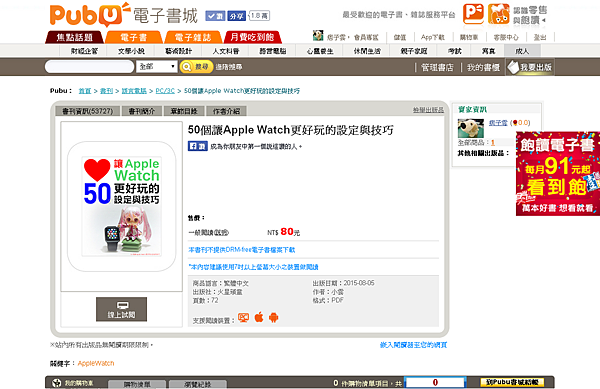Viewport: 600px width, 389px height.
Task: Click the Facebook 讚 button beside the logo
Action: tap(215, 16)
